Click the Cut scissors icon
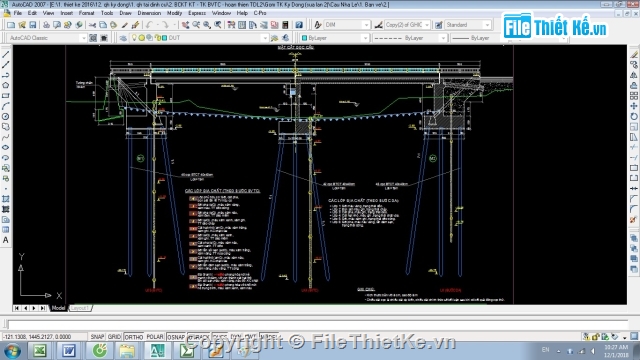This screenshot has width=640, height=360. coord(92,25)
